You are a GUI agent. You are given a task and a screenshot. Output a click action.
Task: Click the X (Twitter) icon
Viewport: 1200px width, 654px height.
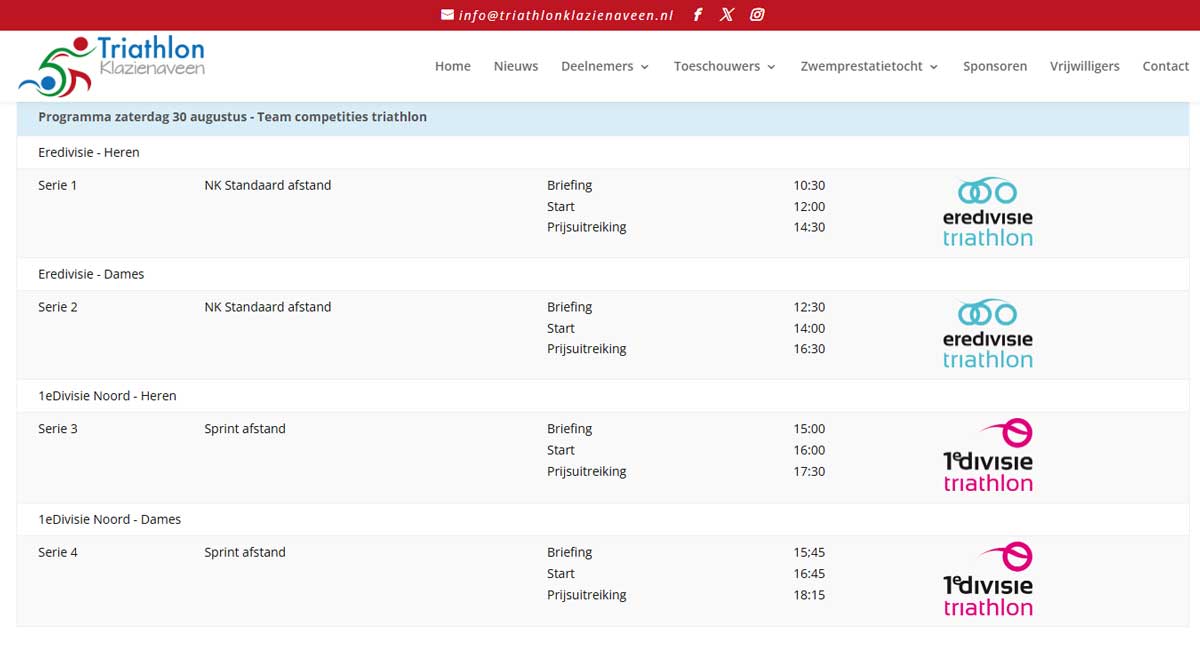(x=727, y=14)
